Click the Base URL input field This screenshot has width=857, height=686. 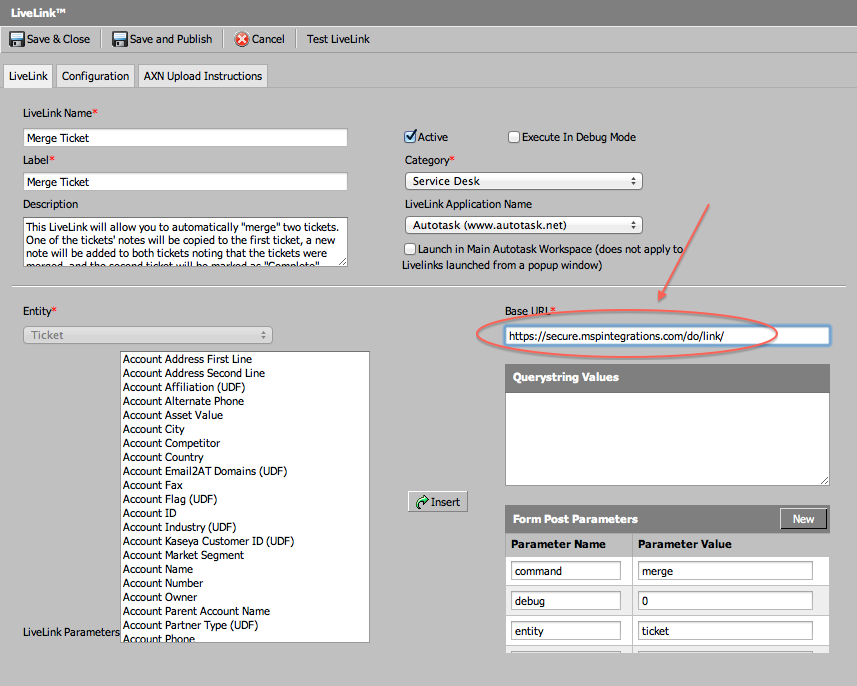667,336
